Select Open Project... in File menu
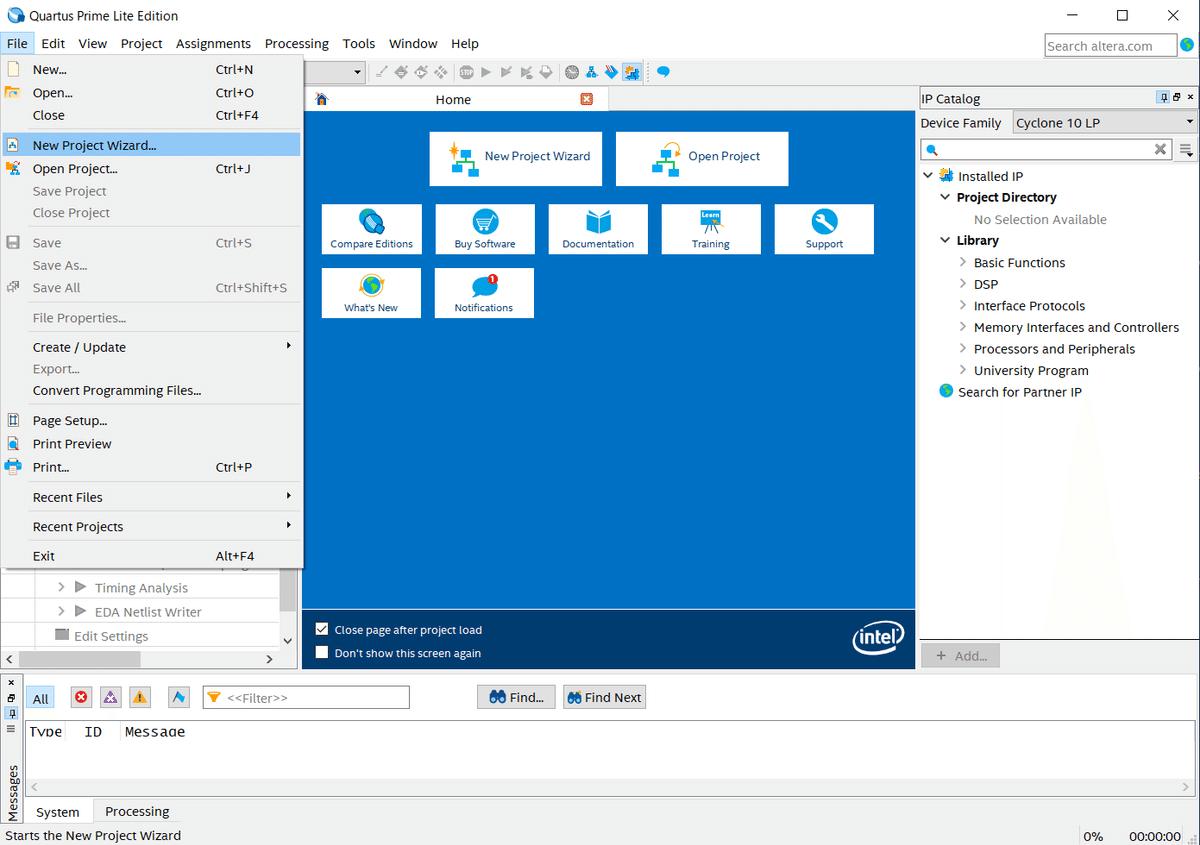The image size is (1200, 845). [x=152, y=169]
